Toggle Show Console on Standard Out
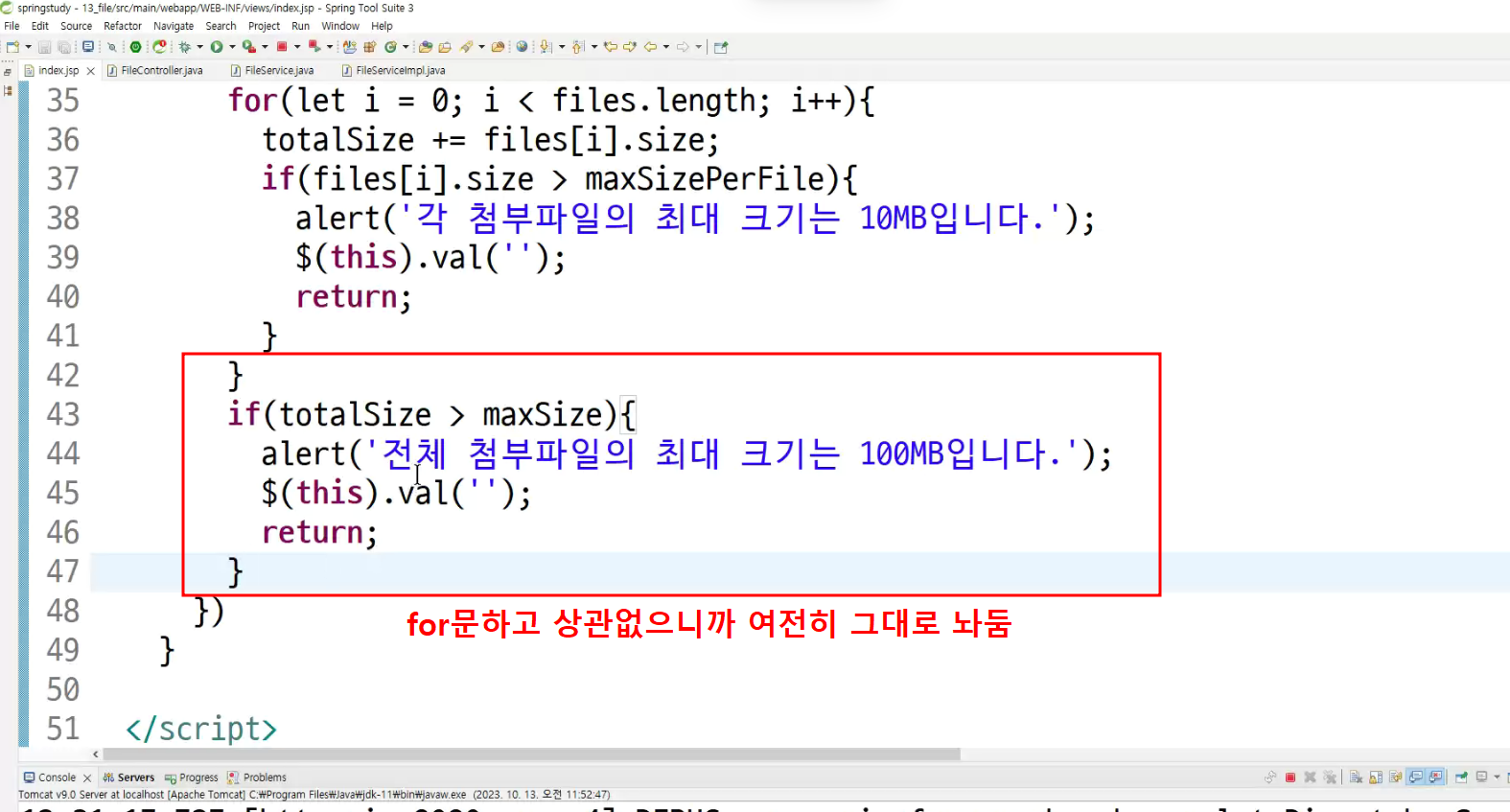The image size is (1510, 812). pos(1416,777)
